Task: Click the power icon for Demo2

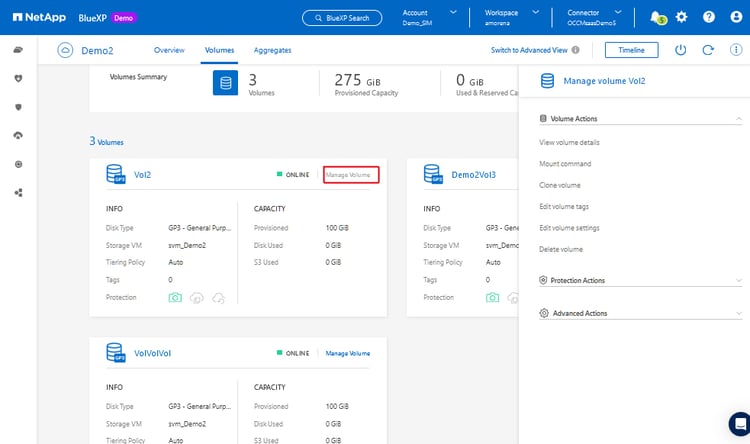Action: [681, 50]
